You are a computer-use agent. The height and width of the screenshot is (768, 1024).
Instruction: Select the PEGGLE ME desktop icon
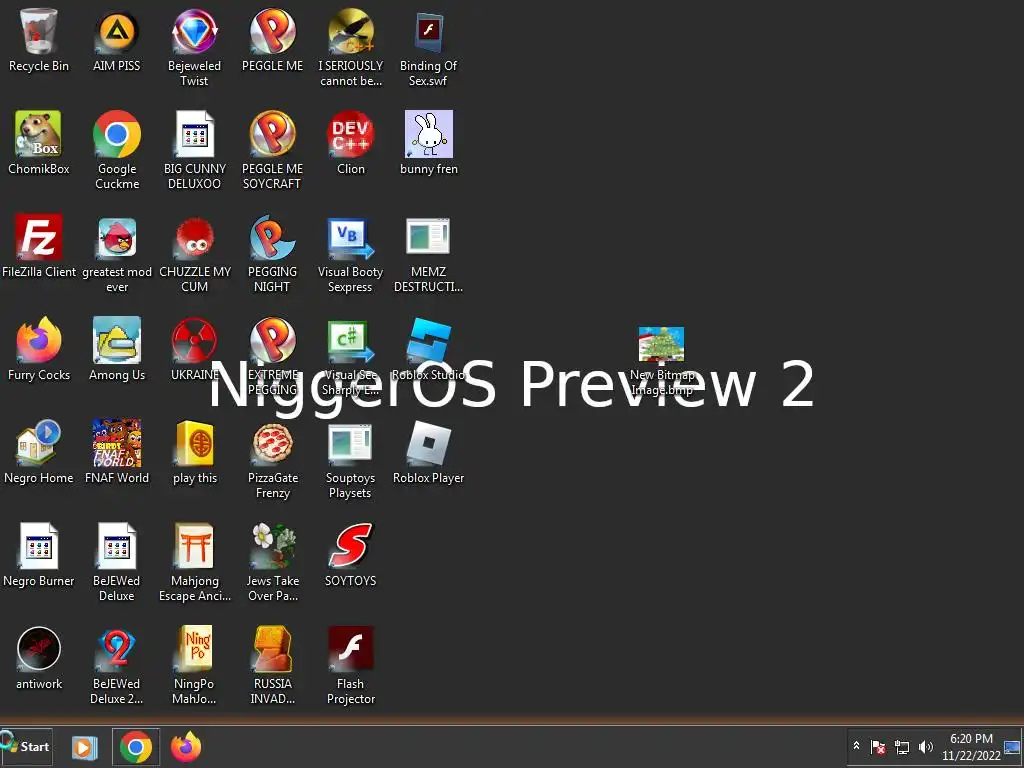(272, 40)
